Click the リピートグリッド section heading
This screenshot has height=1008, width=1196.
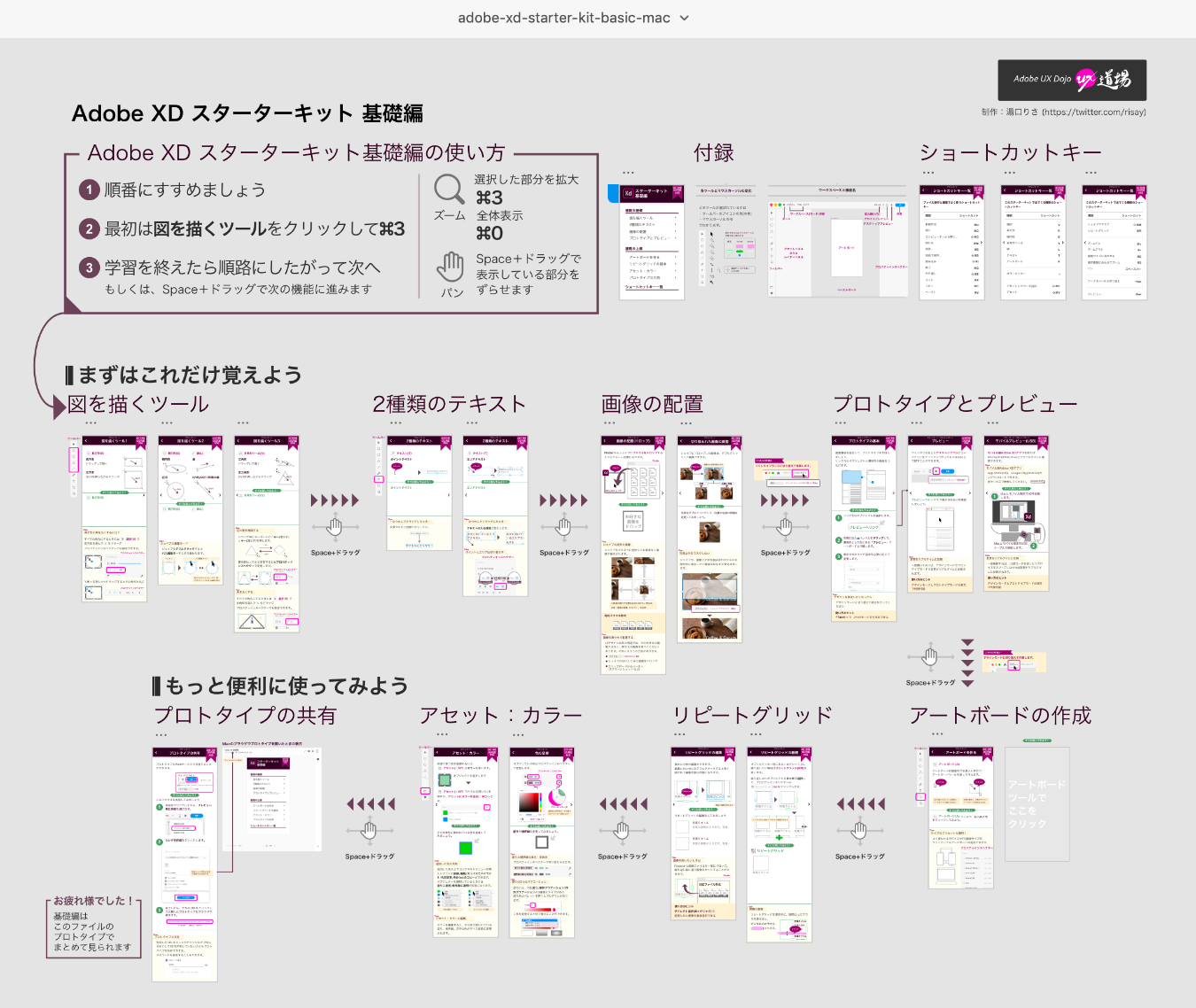tap(752, 716)
